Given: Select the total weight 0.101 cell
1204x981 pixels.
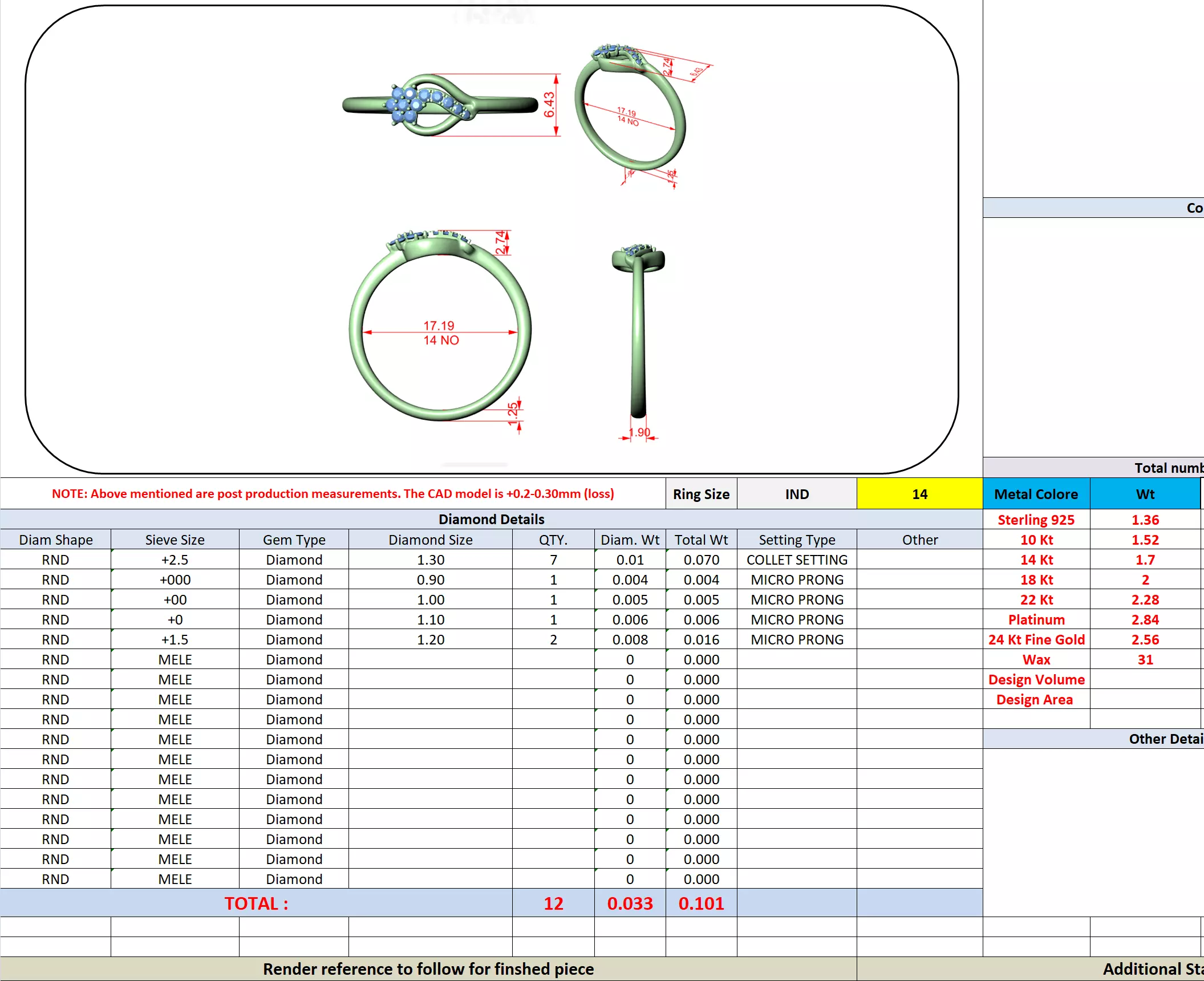Looking at the screenshot, I should coord(701,903).
